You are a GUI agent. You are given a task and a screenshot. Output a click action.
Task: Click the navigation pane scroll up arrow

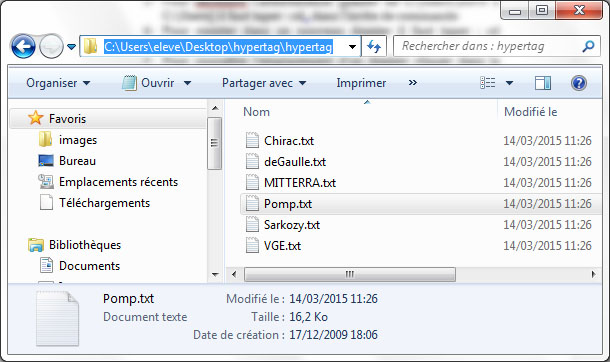tap(215, 108)
